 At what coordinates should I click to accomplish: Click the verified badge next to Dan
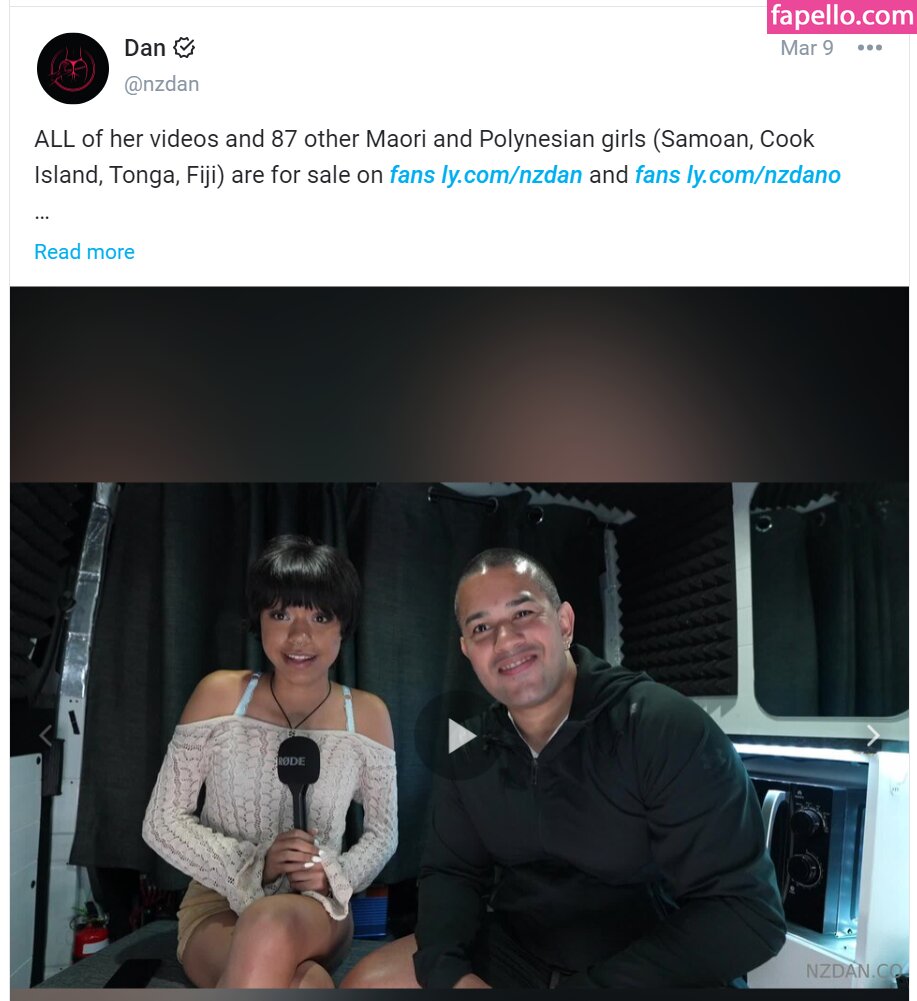click(185, 48)
